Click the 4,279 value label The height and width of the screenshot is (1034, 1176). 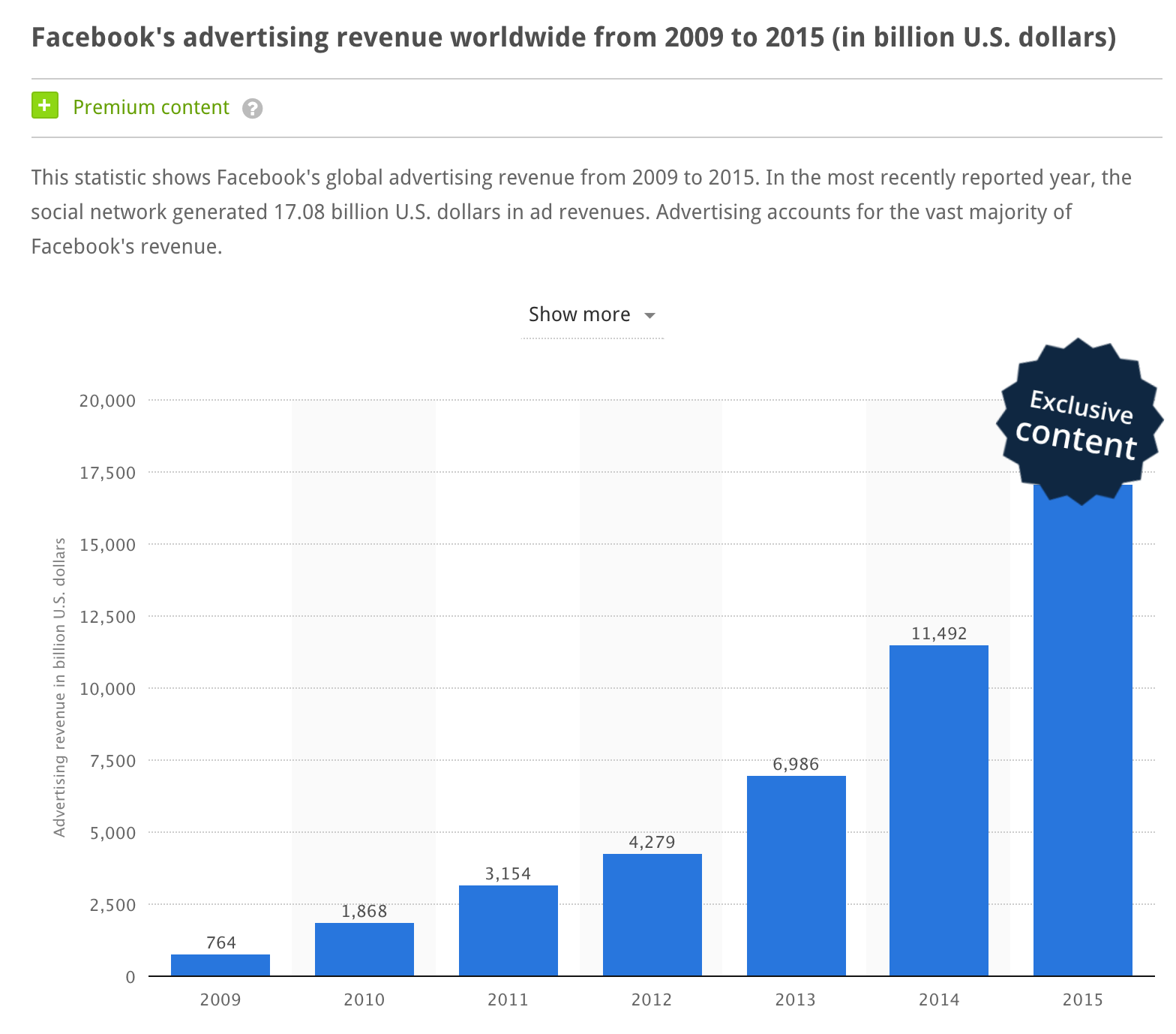[x=652, y=842]
